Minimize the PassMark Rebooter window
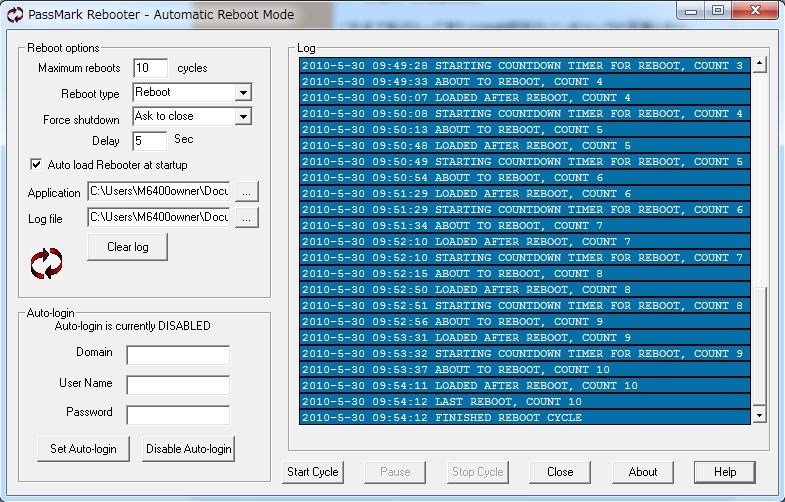The width and height of the screenshot is (785, 502). coord(691,11)
